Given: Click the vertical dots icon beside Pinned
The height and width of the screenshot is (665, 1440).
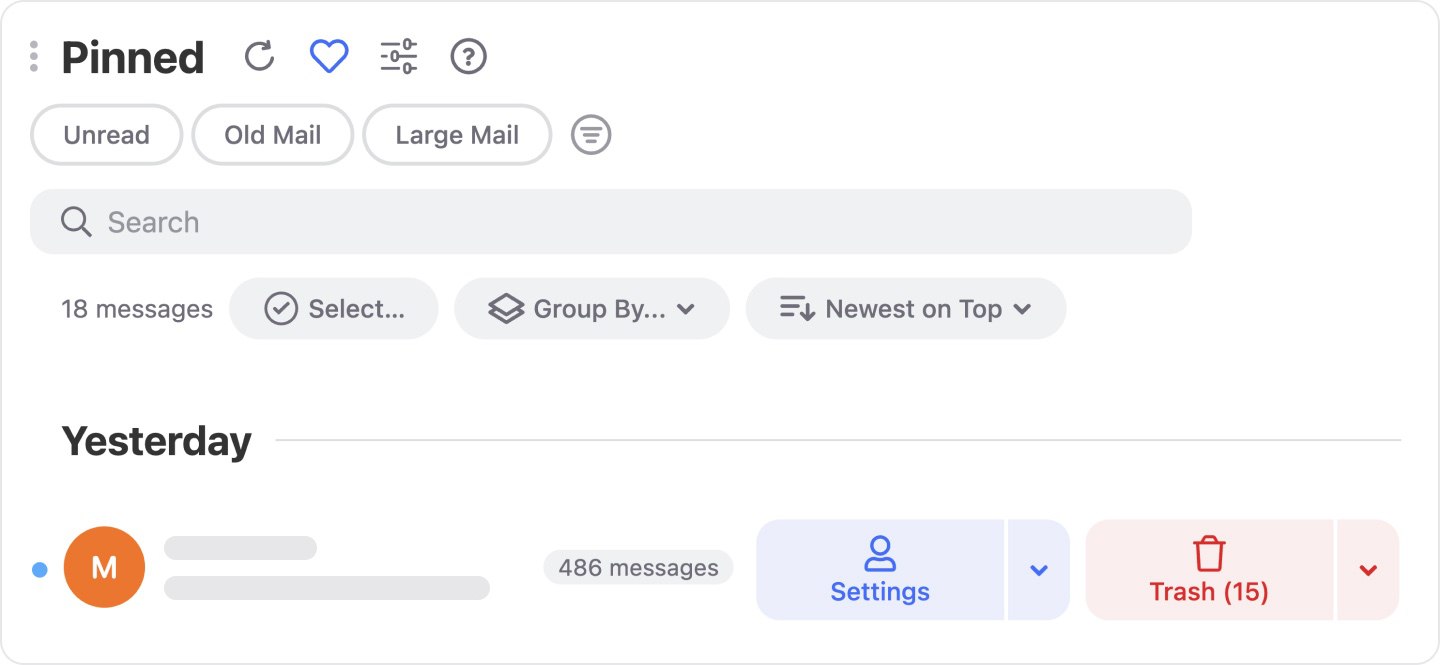Looking at the screenshot, I should [33, 56].
